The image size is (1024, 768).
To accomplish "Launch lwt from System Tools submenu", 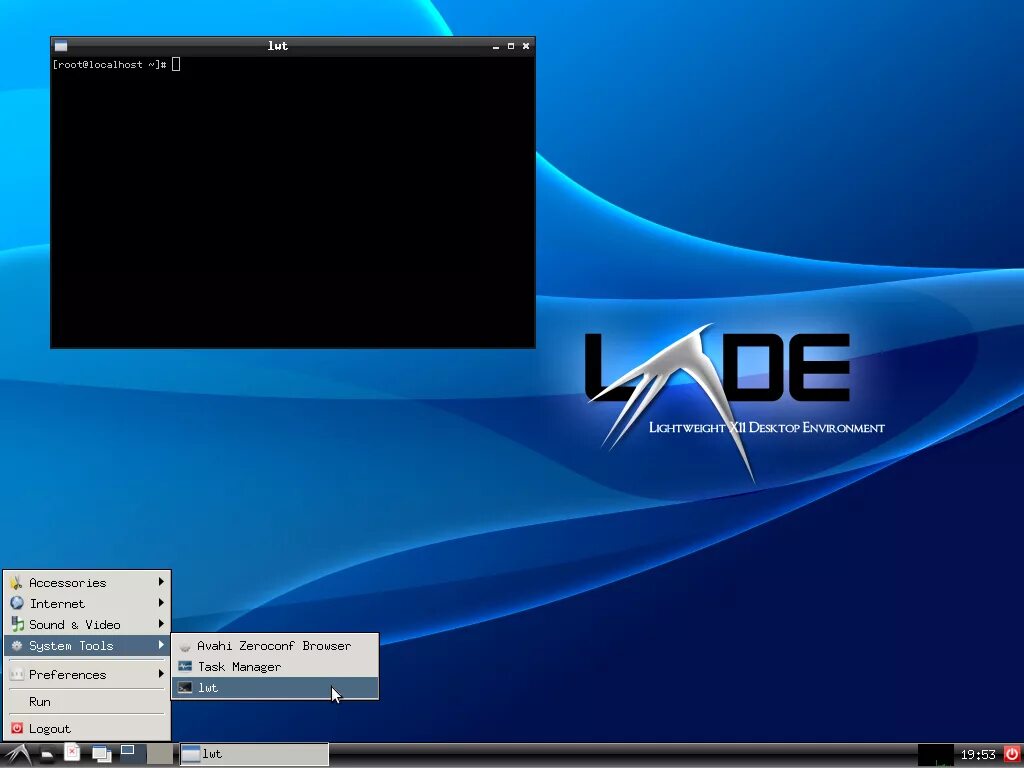I will (x=275, y=688).
